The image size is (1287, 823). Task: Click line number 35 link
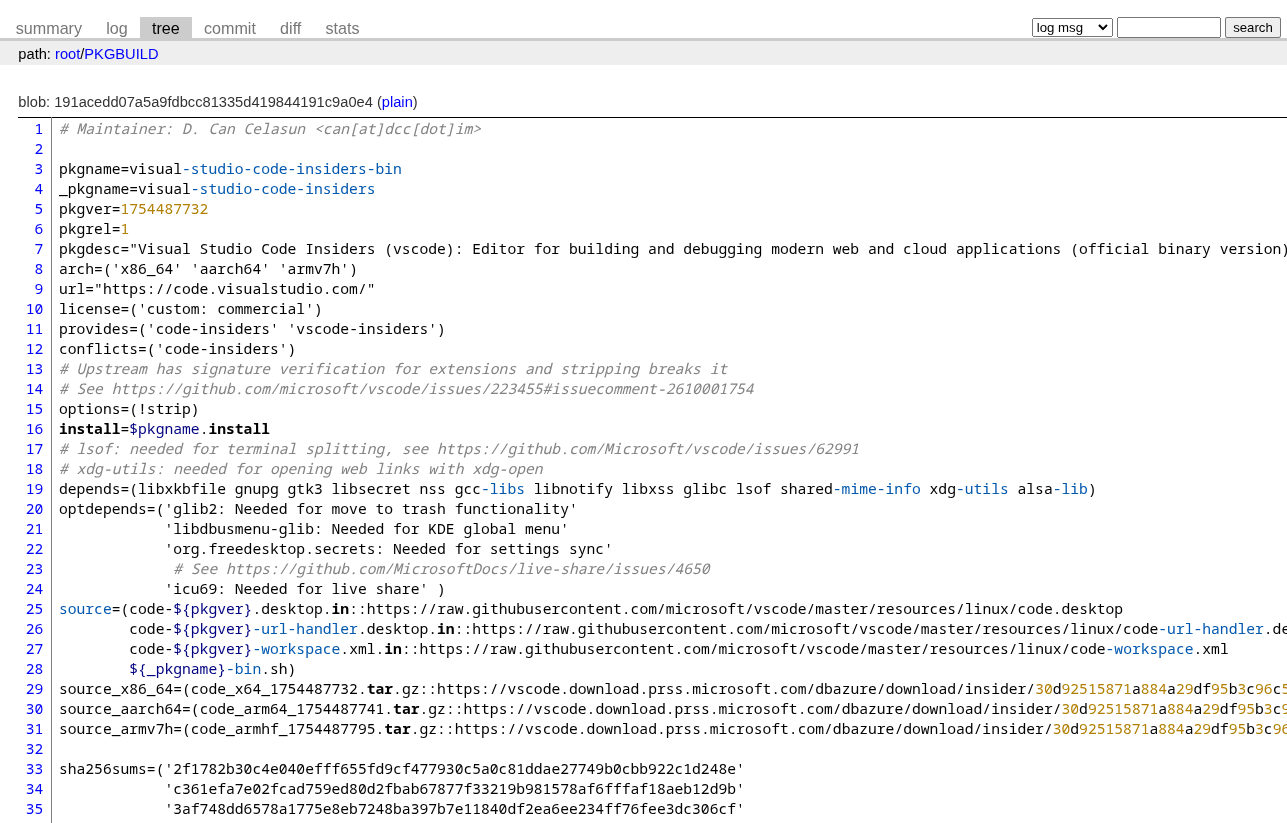35,809
